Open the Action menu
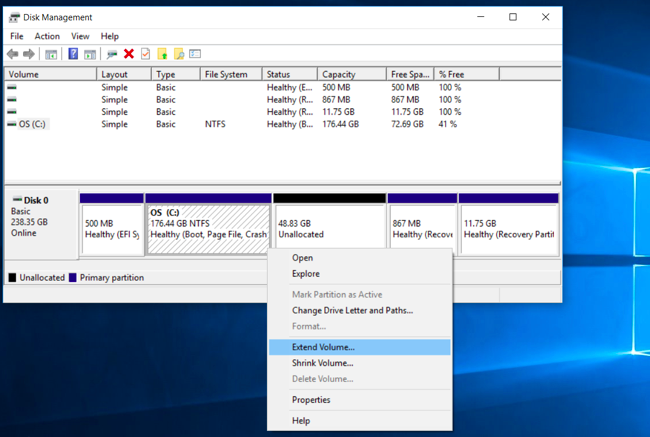This screenshot has width=650, height=437. click(47, 36)
